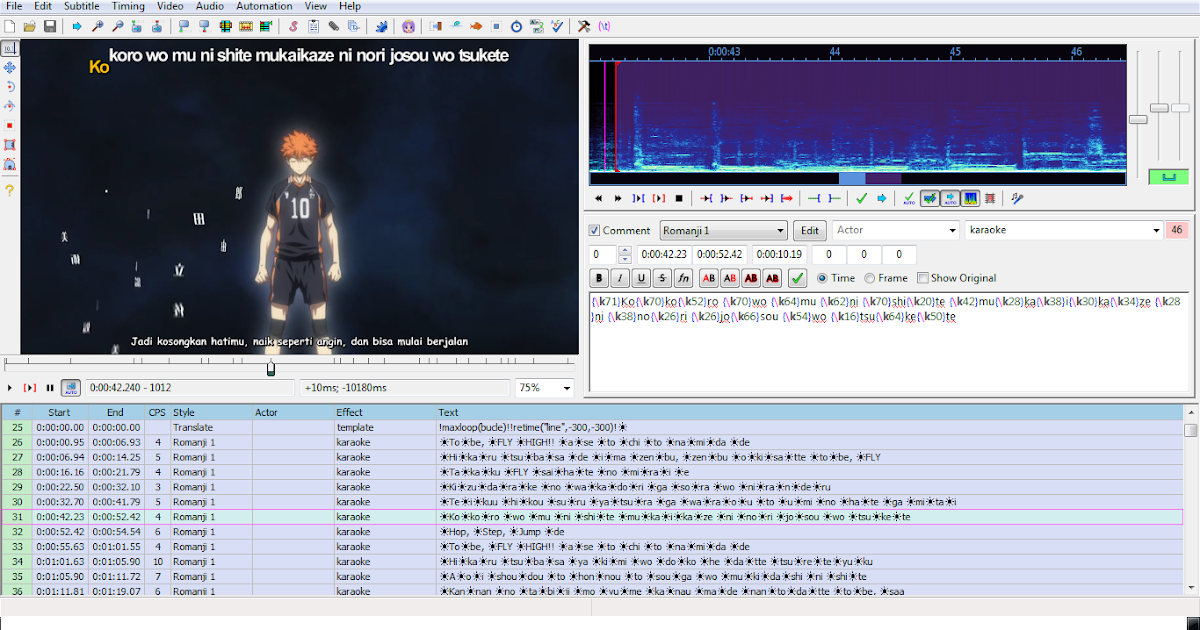
Task: Commit the line with the green check button
Action: [x=798, y=278]
